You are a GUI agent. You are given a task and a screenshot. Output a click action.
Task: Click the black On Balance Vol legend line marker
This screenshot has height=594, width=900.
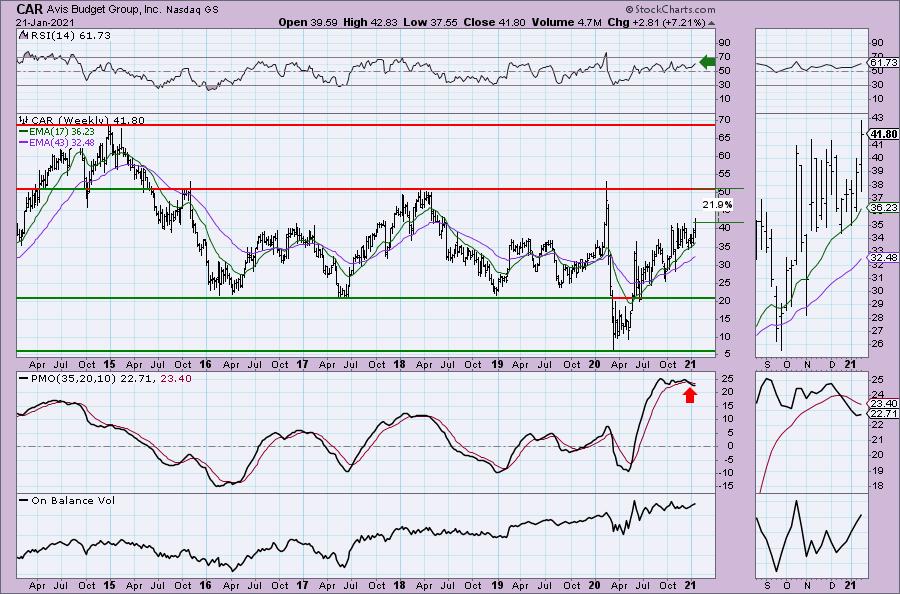(x=24, y=500)
